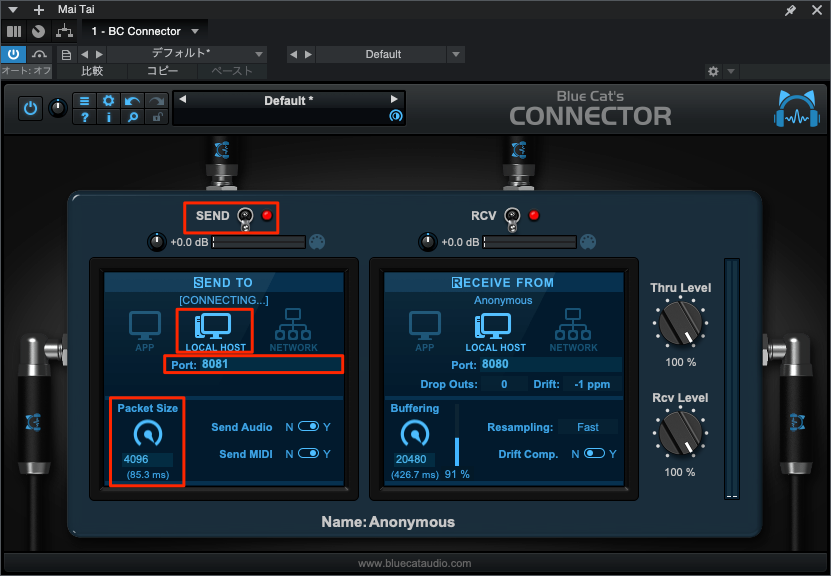Click the padlock lock icon
This screenshot has height=576, width=831.
pyautogui.click(x=156, y=117)
